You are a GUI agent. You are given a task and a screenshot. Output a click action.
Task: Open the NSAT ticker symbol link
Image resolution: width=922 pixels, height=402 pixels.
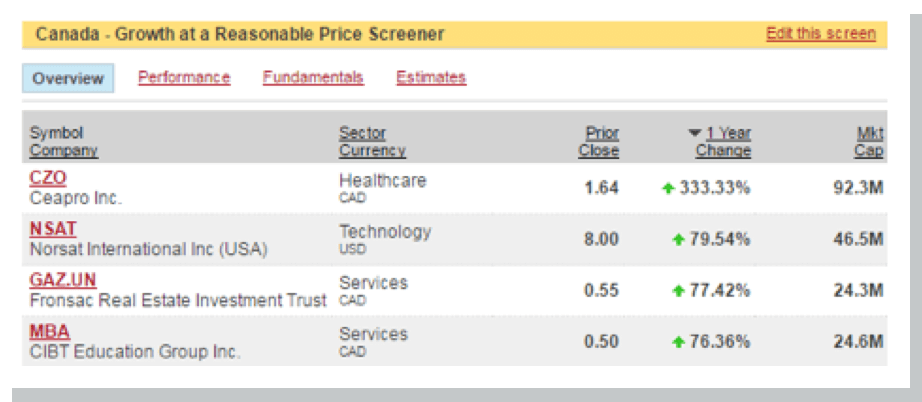click(x=53, y=229)
